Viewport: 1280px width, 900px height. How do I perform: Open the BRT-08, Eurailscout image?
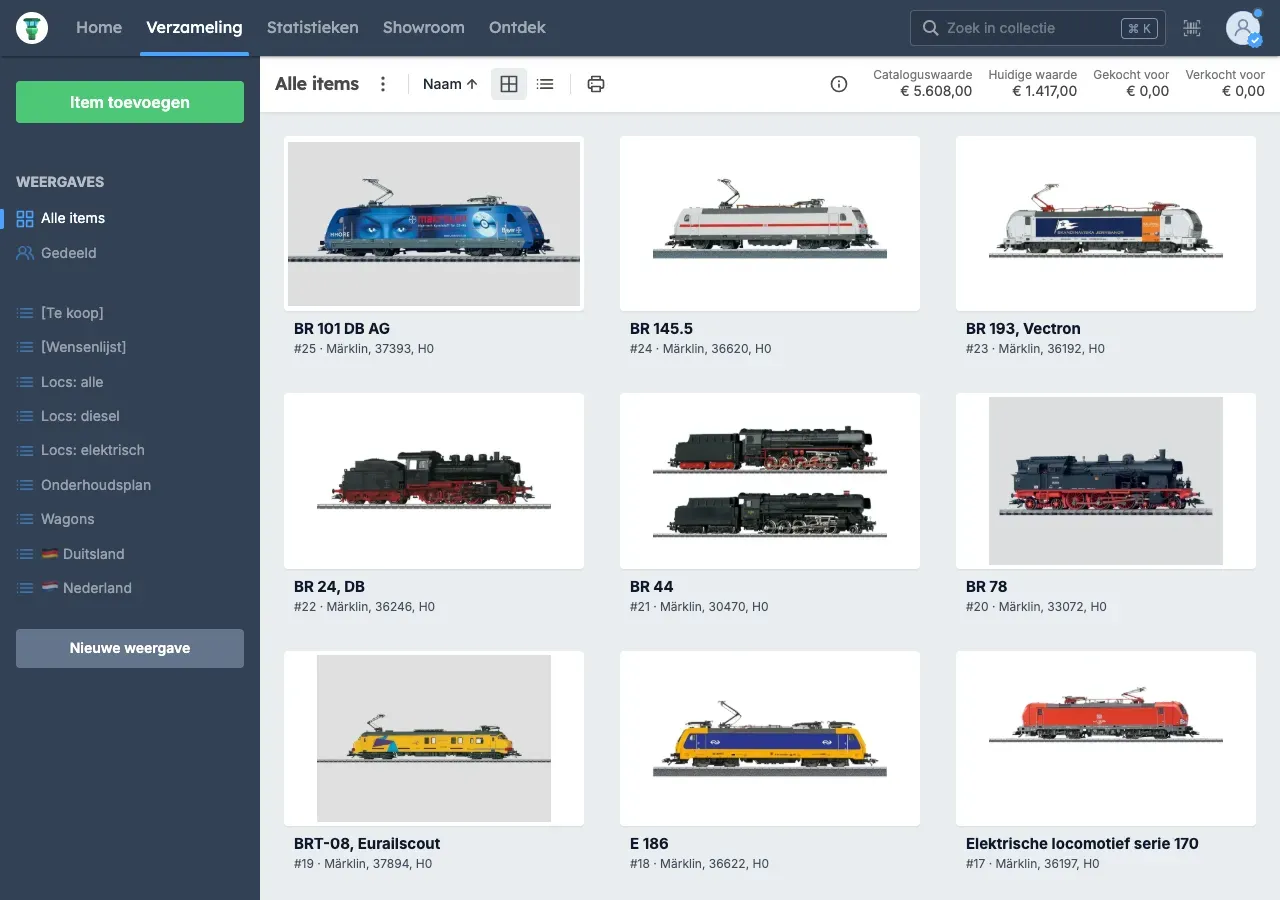click(x=434, y=738)
